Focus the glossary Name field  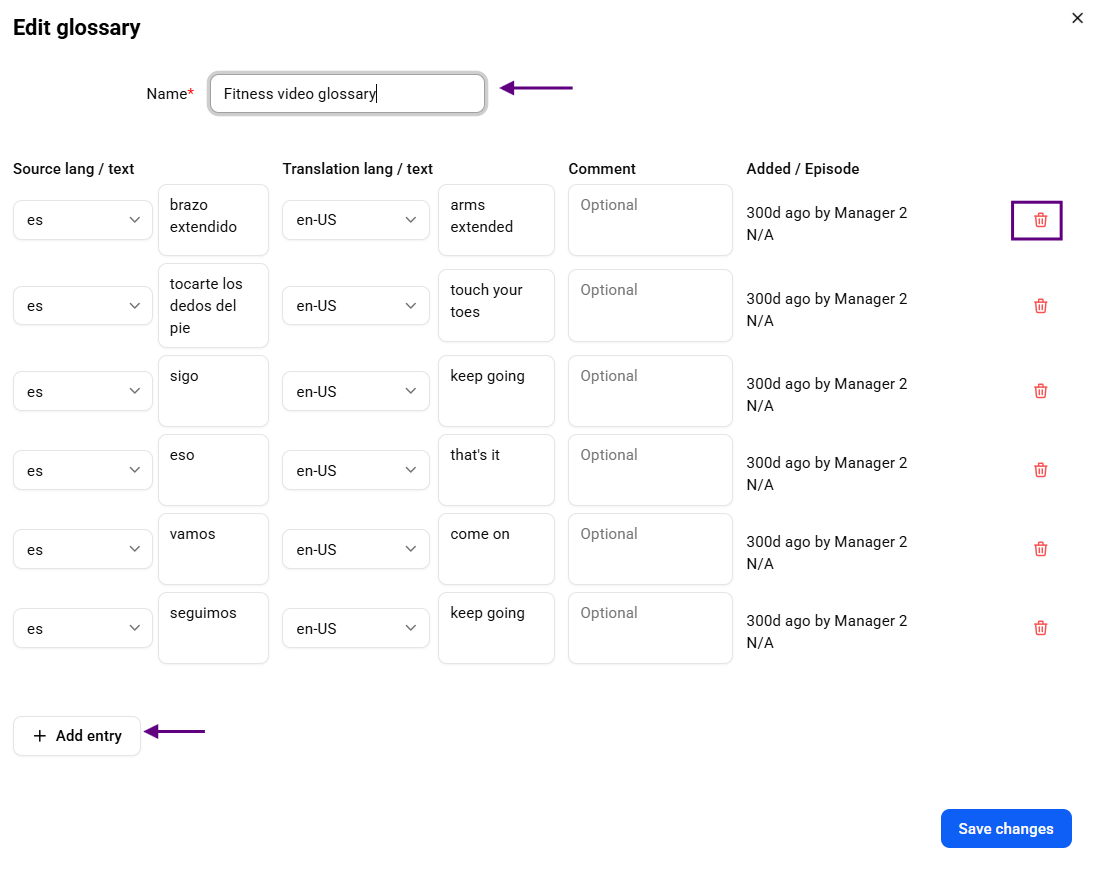pyautogui.click(x=347, y=93)
